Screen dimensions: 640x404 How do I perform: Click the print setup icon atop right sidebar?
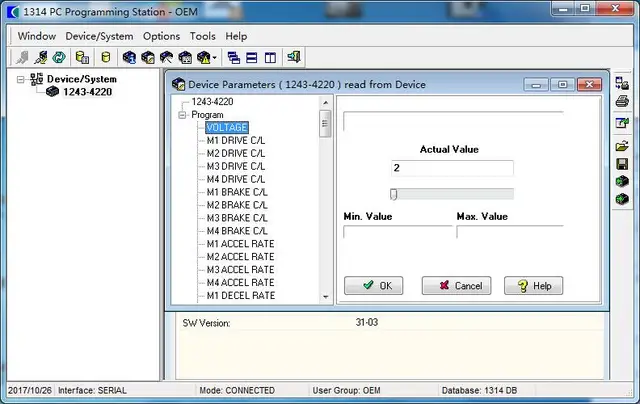pyautogui.click(x=622, y=83)
